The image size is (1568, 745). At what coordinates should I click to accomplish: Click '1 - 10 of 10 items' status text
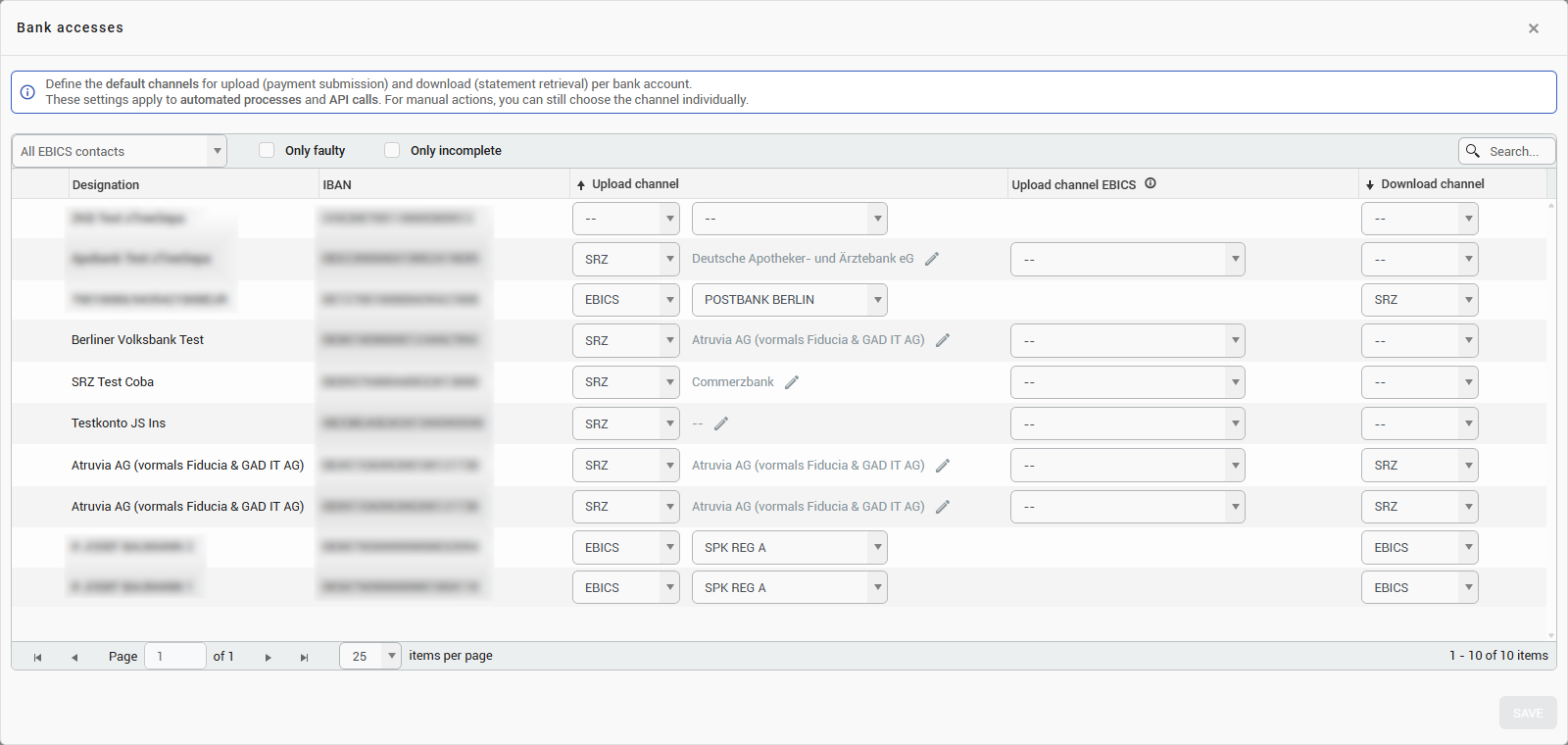tap(1498, 656)
